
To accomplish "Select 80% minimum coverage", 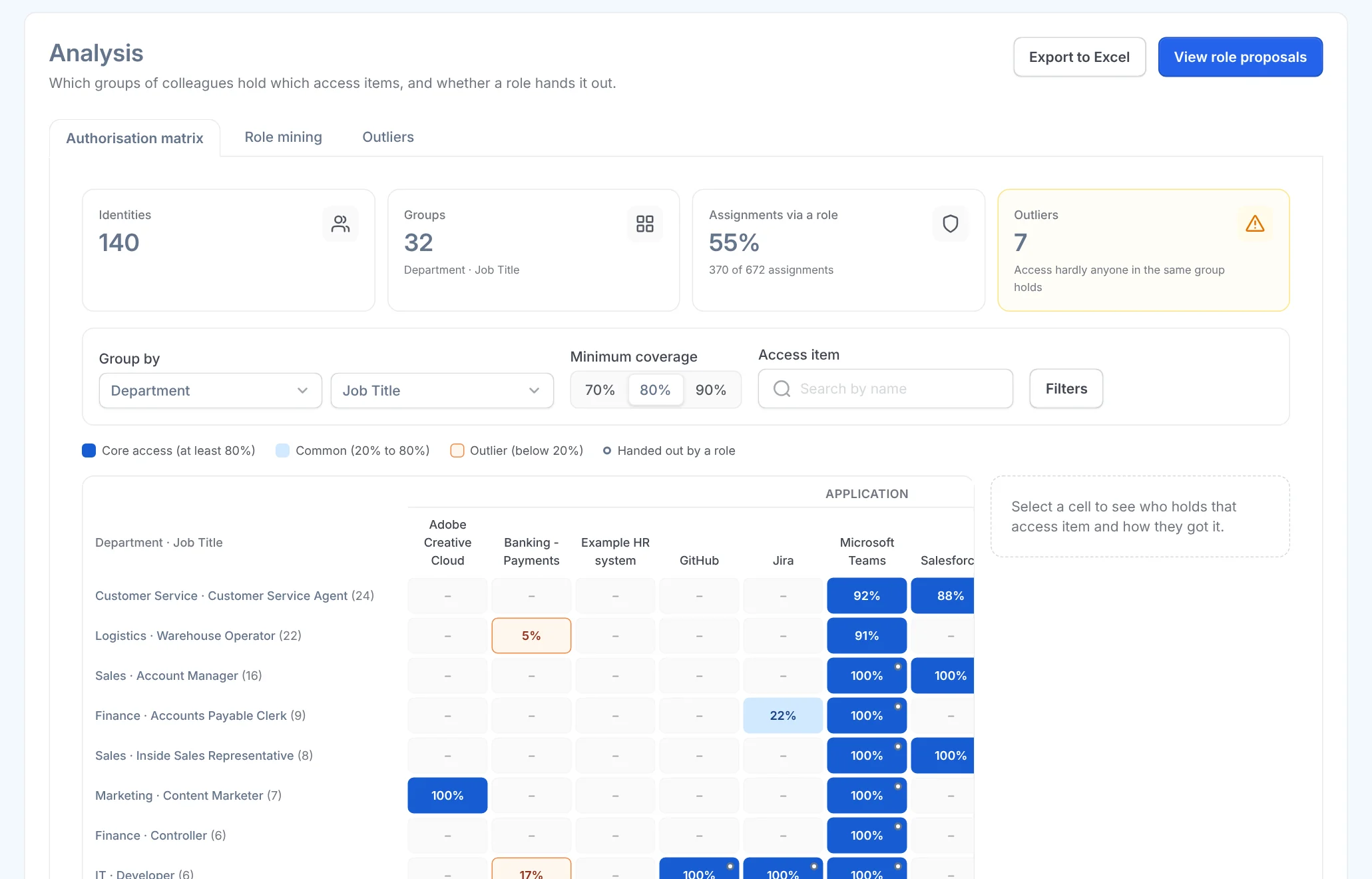I will pos(655,390).
